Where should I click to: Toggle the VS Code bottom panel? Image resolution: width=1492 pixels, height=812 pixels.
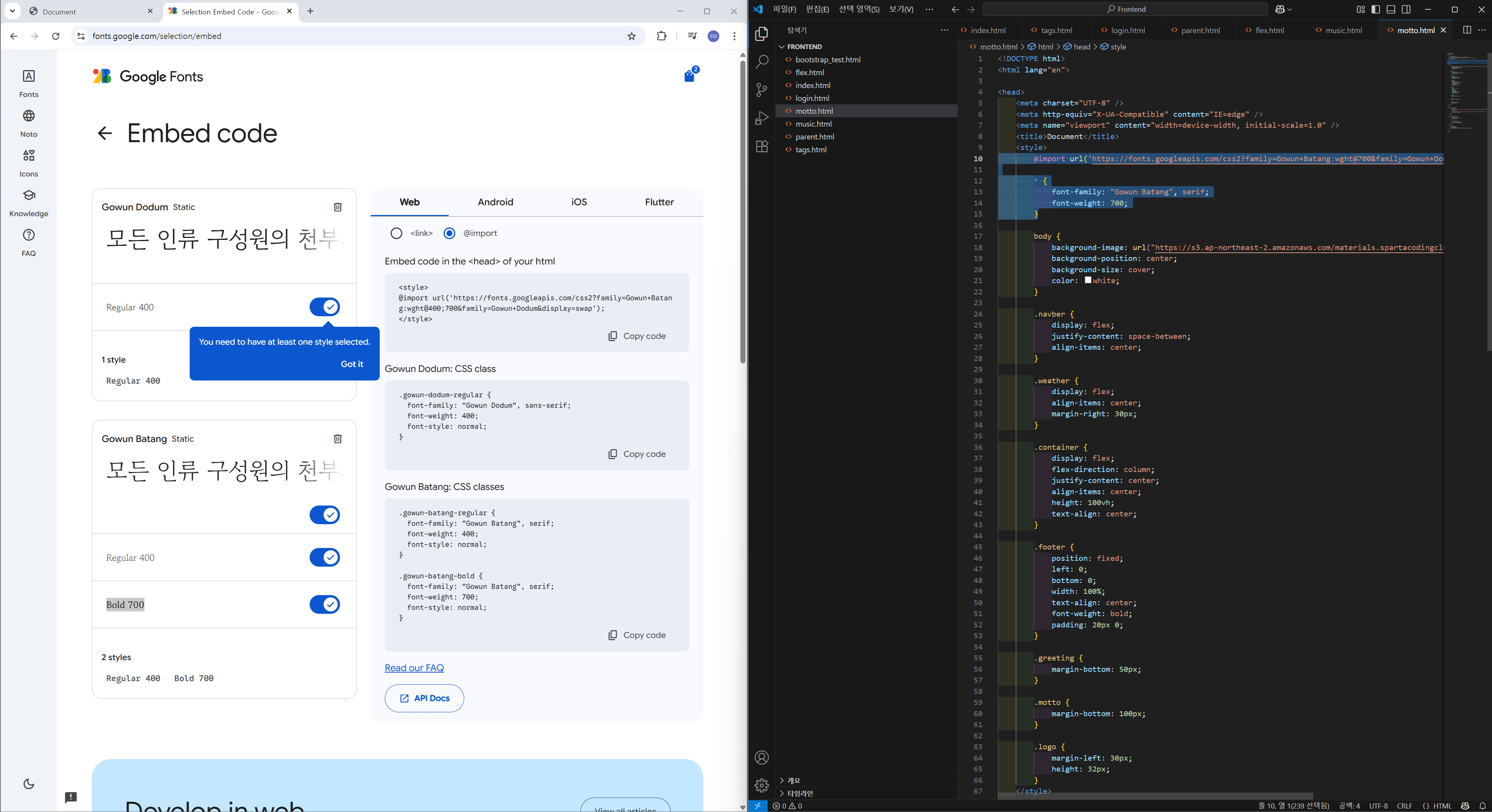pyautogui.click(x=1391, y=9)
